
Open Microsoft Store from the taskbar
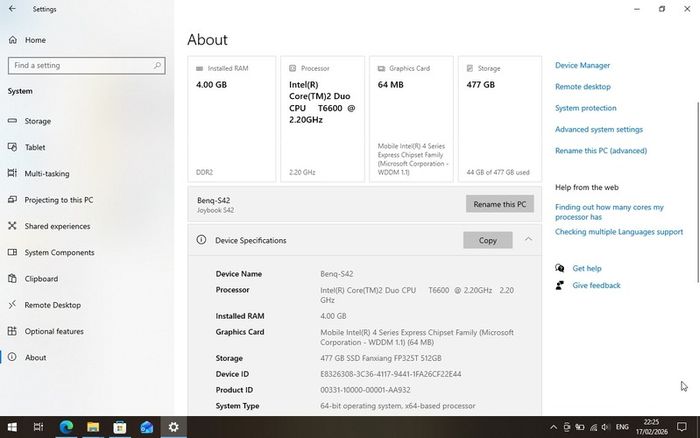pyautogui.click(x=120, y=427)
